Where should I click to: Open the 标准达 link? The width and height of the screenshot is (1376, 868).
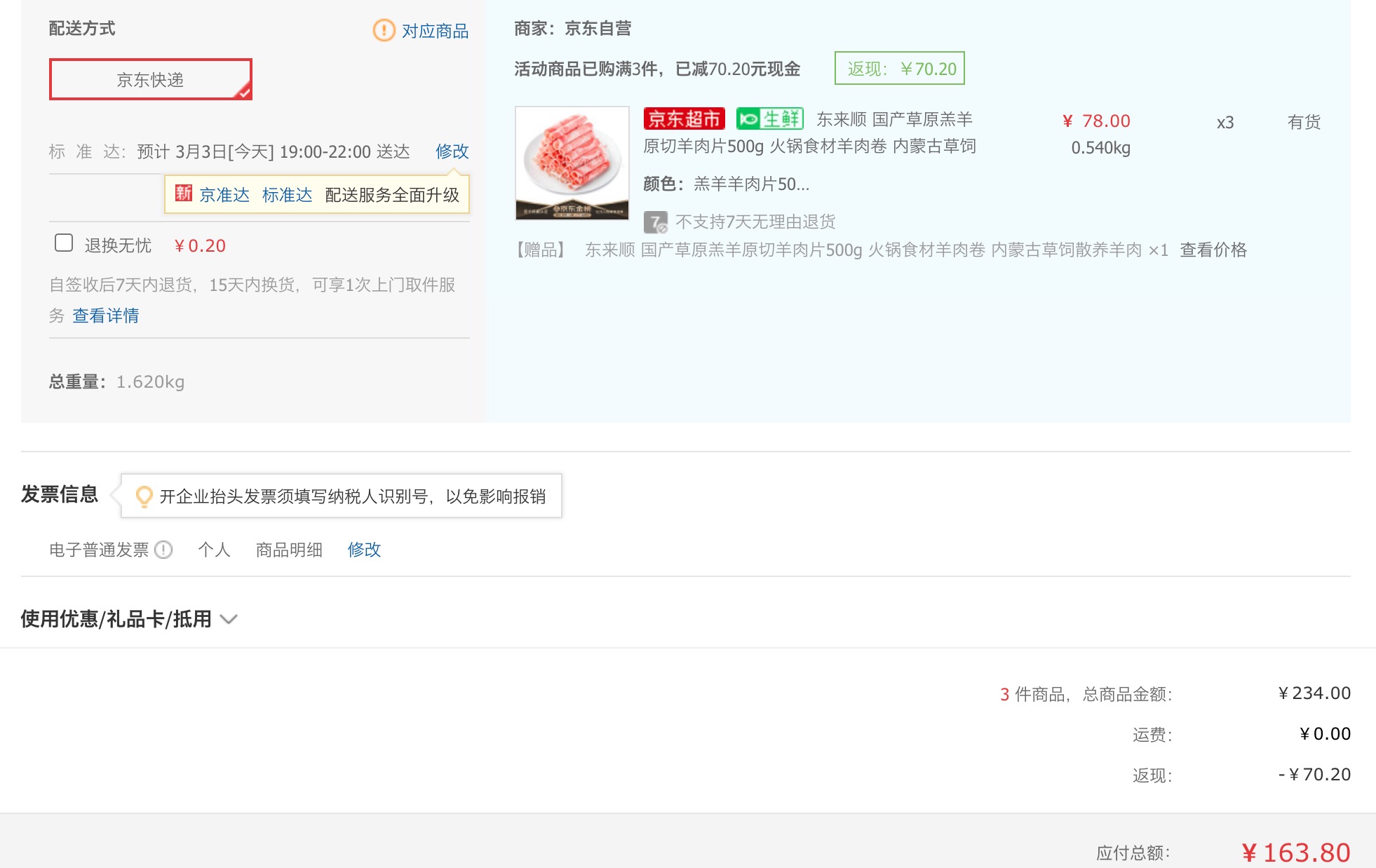pos(287,195)
